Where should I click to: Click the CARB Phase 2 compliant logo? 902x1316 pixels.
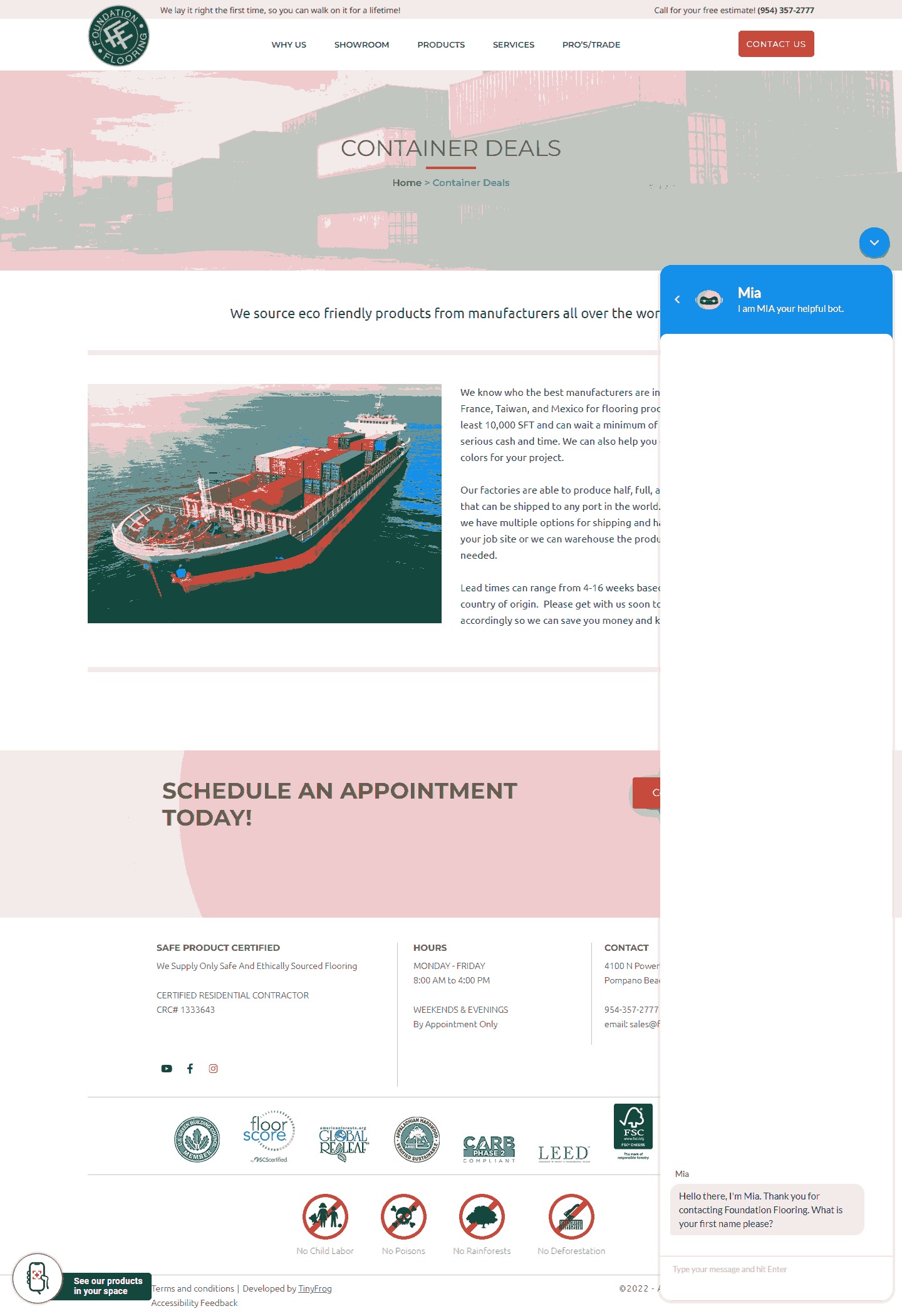(489, 1149)
